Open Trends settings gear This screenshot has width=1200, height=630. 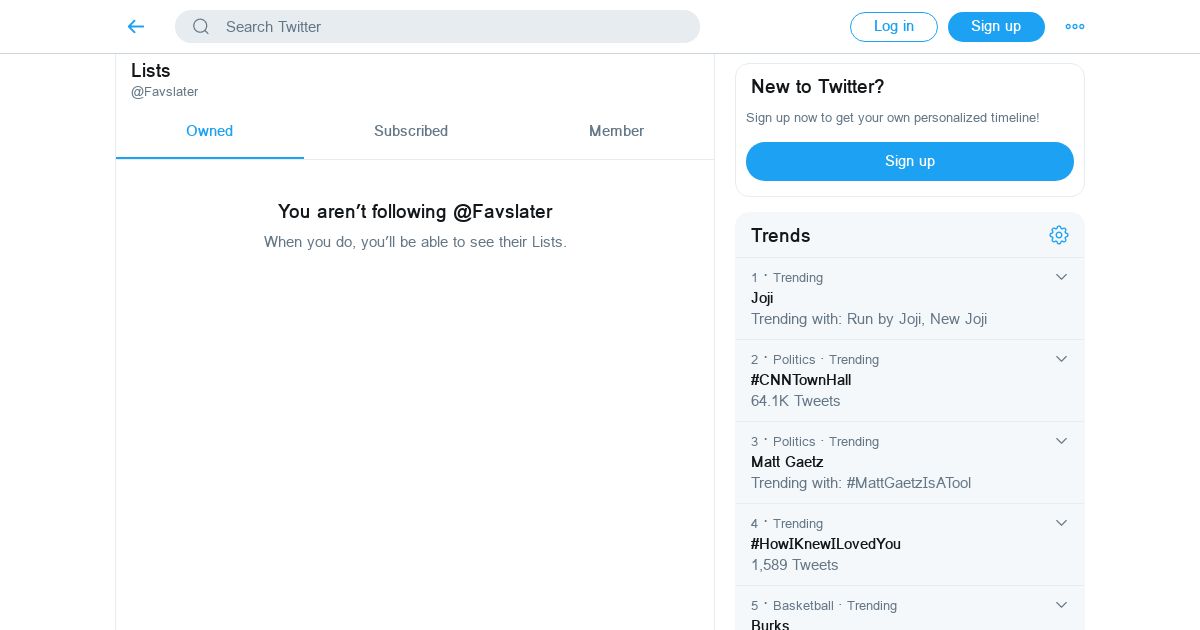tap(1059, 235)
